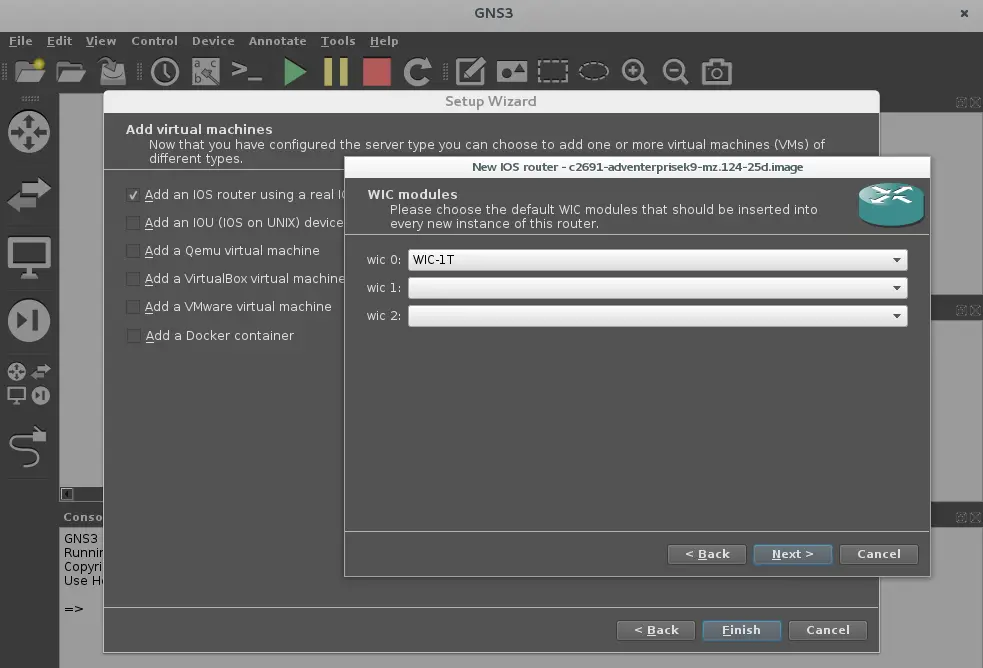Browse all devices grouped icon
This screenshot has height=668, width=983.
(29, 384)
